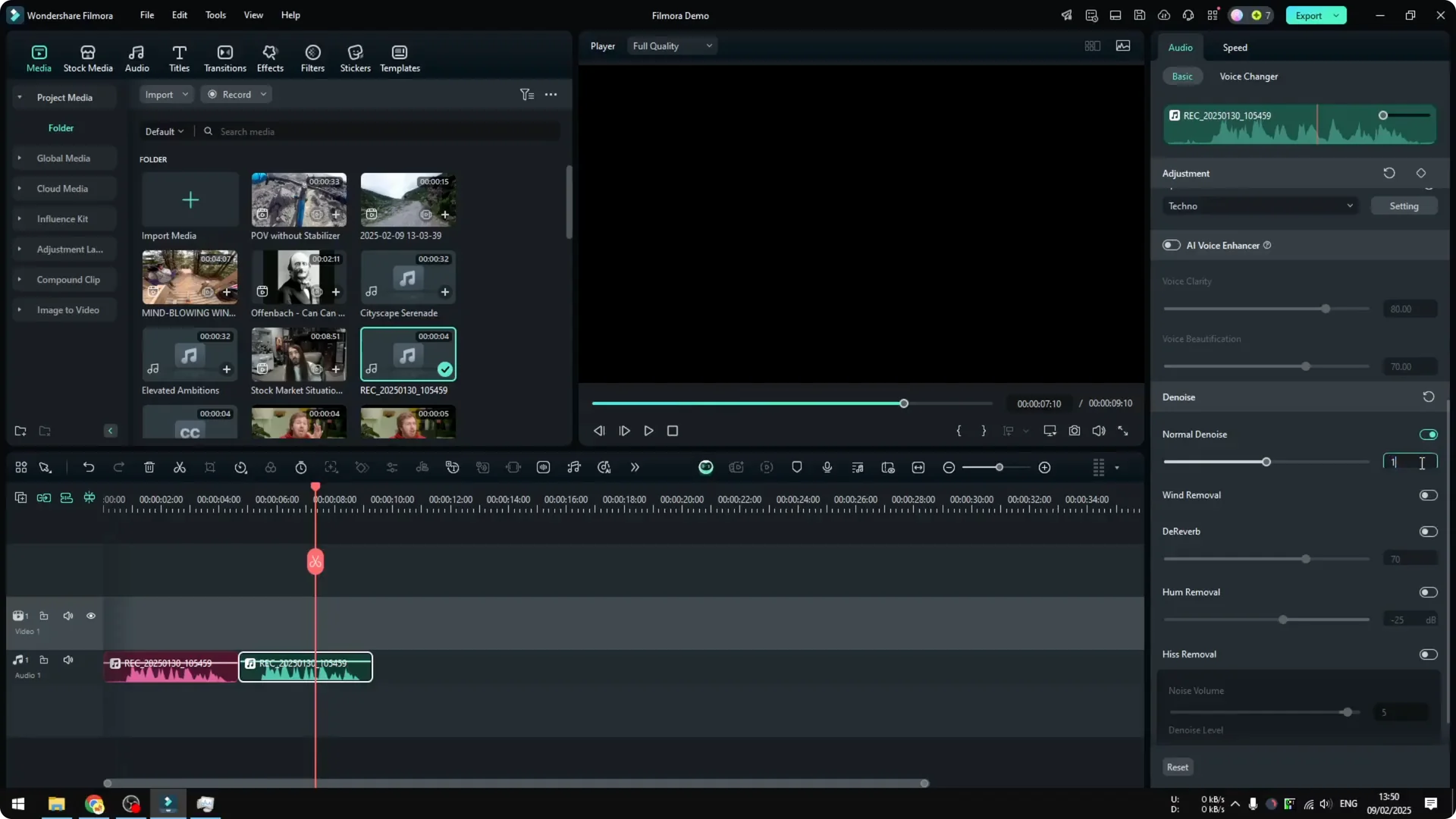Turn on DeReverb
The width and height of the screenshot is (1456, 819).
tap(1428, 531)
